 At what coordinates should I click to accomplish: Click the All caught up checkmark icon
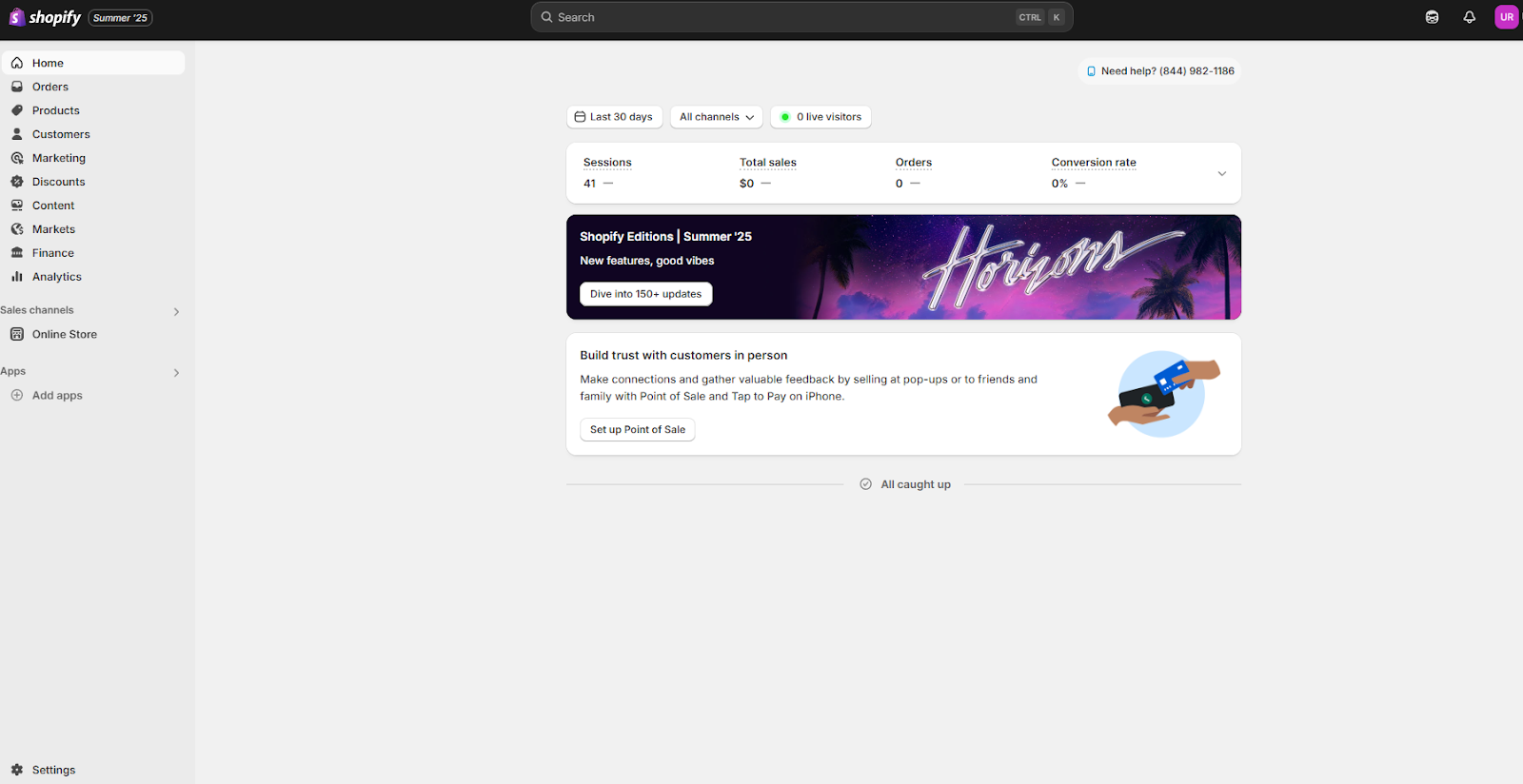point(866,484)
